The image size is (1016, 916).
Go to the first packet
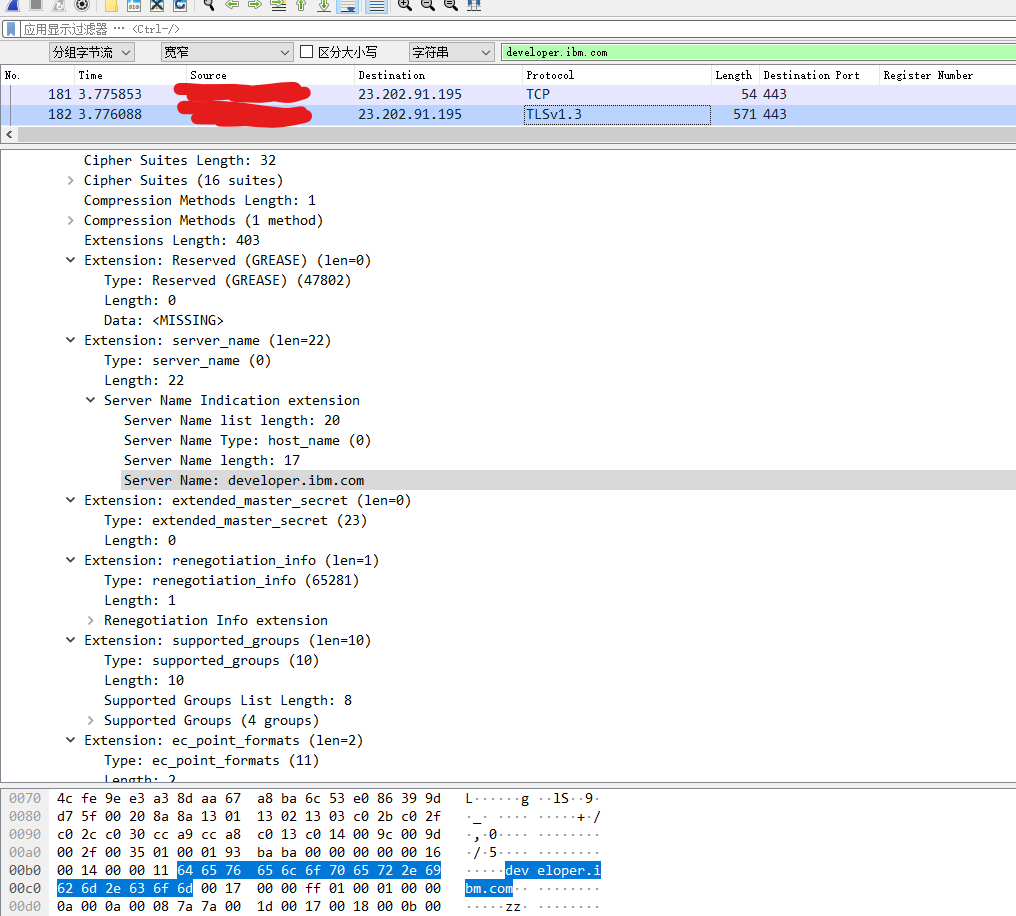point(301,5)
